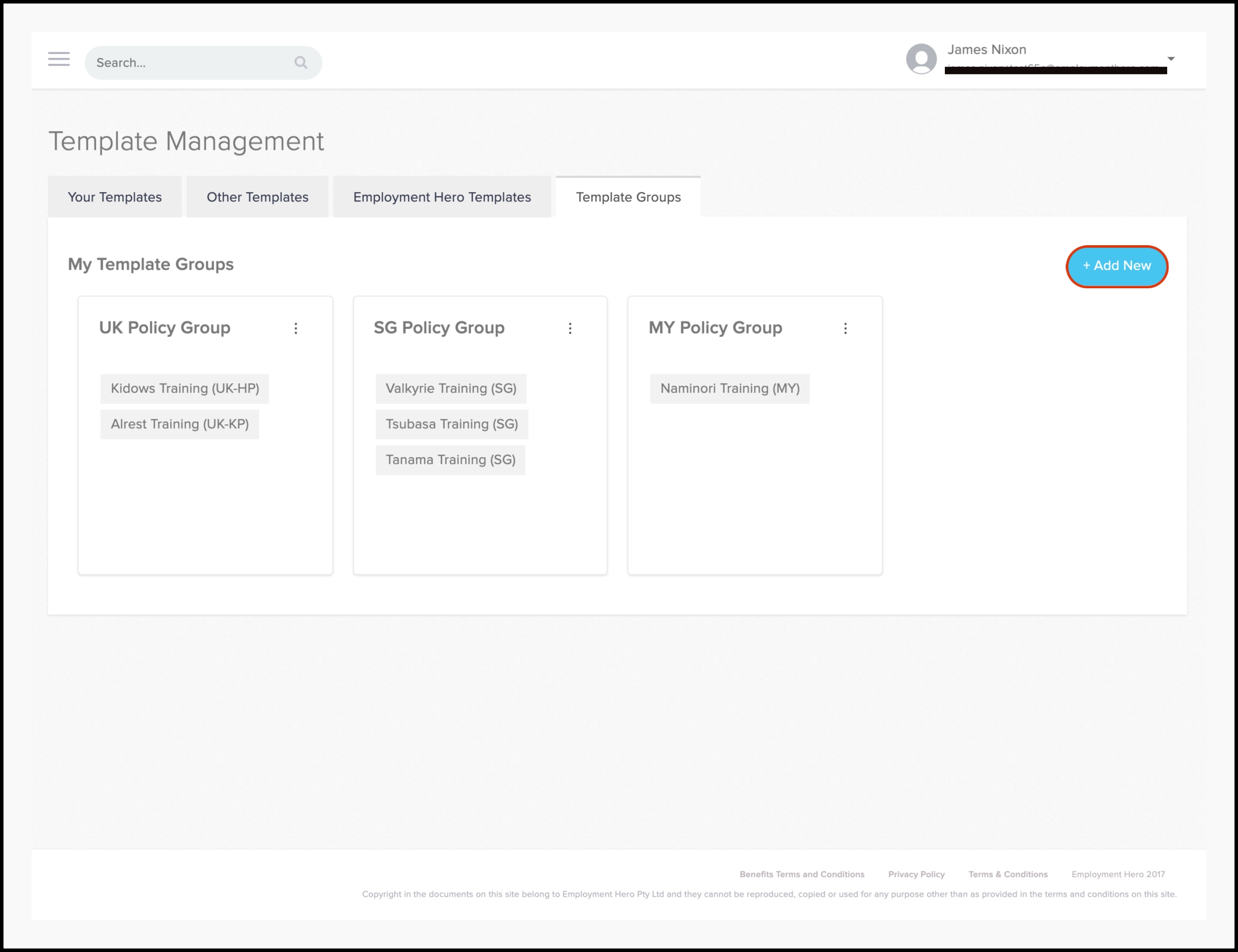The height and width of the screenshot is (952, 1238).
Task: Switch to Other Templates tab
Action: click(x=257, y=197)
